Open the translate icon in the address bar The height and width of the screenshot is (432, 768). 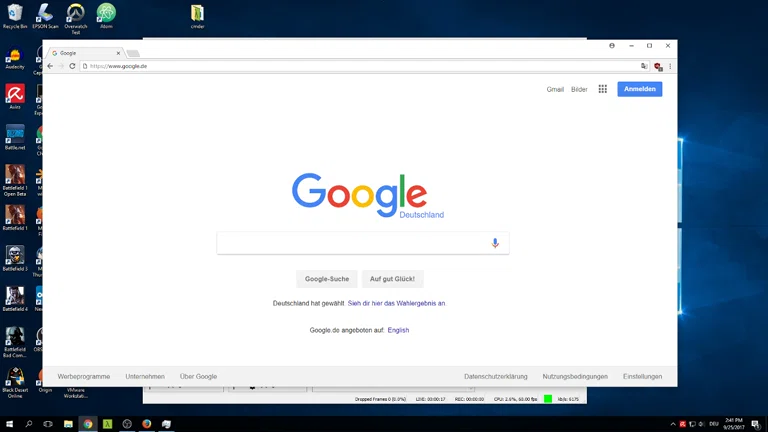(x=644, y=66)
